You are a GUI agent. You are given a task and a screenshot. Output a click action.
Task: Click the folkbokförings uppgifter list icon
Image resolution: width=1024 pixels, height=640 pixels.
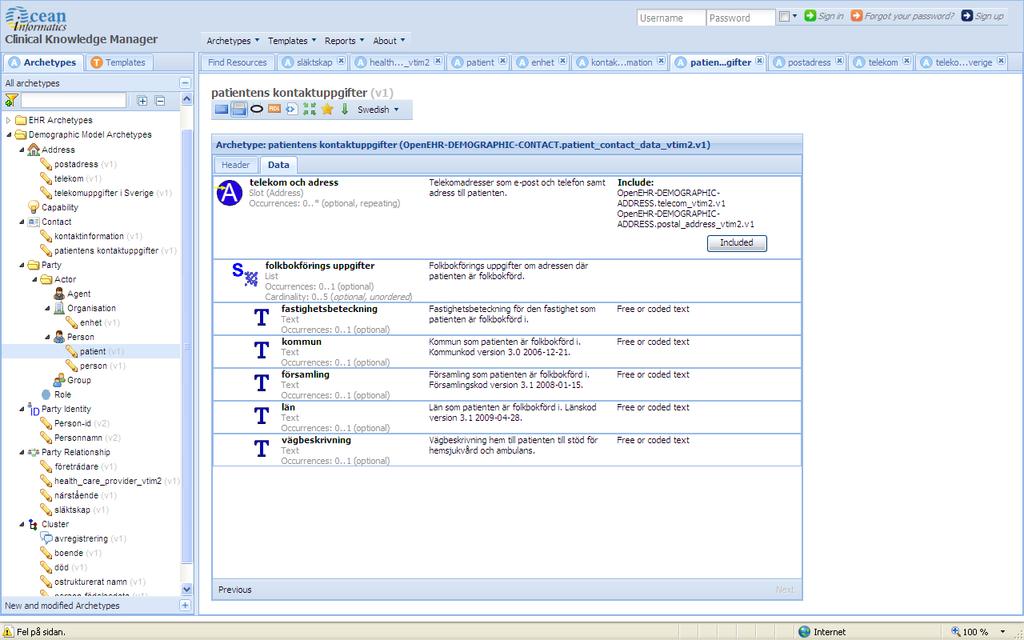click(245, 274)
